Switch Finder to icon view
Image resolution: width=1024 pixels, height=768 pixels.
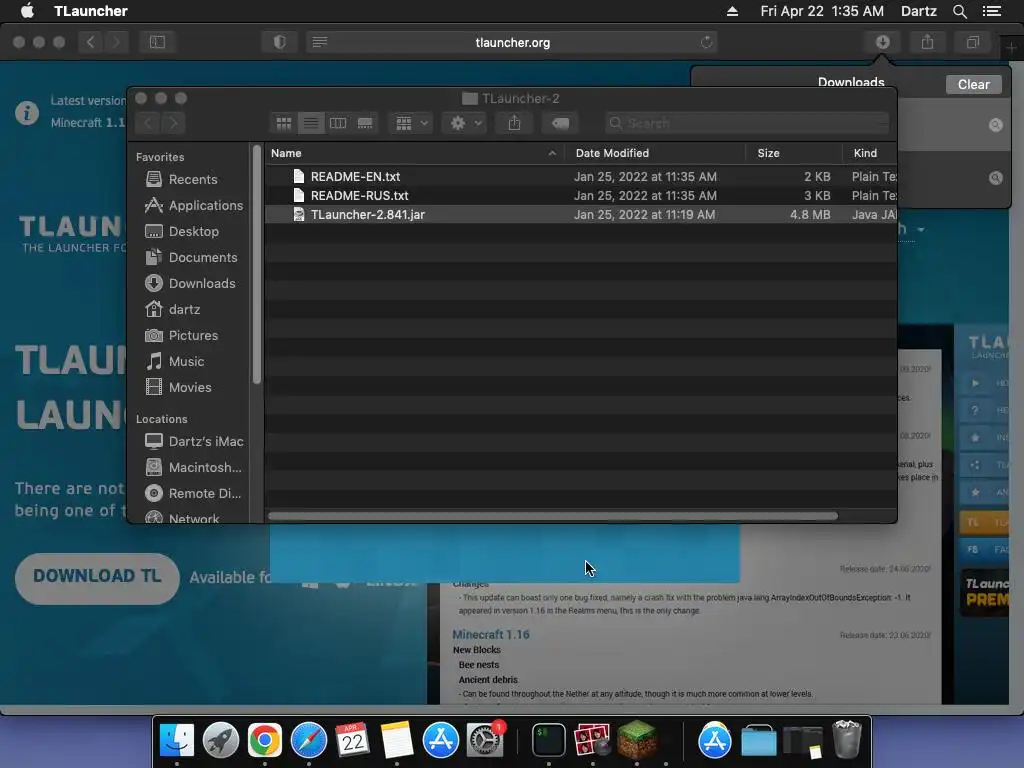tap(283, 123)
